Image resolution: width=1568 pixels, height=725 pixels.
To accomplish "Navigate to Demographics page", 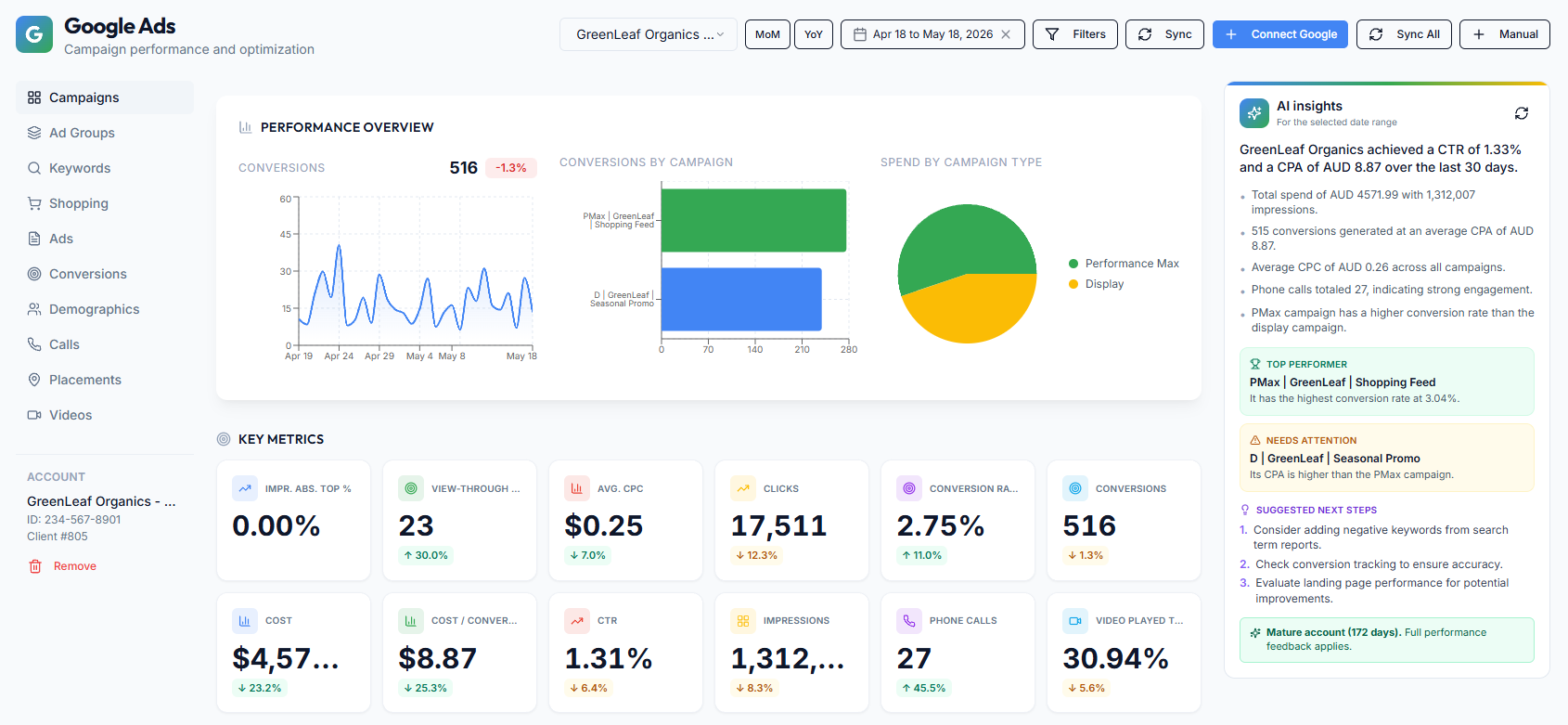I will [105, 309].
